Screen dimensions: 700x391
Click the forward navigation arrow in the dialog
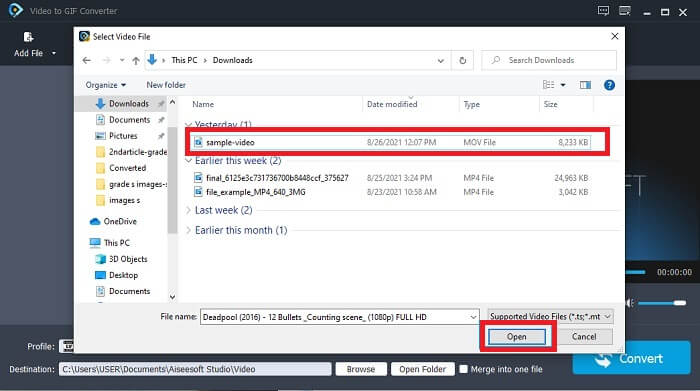coord(106,60)
